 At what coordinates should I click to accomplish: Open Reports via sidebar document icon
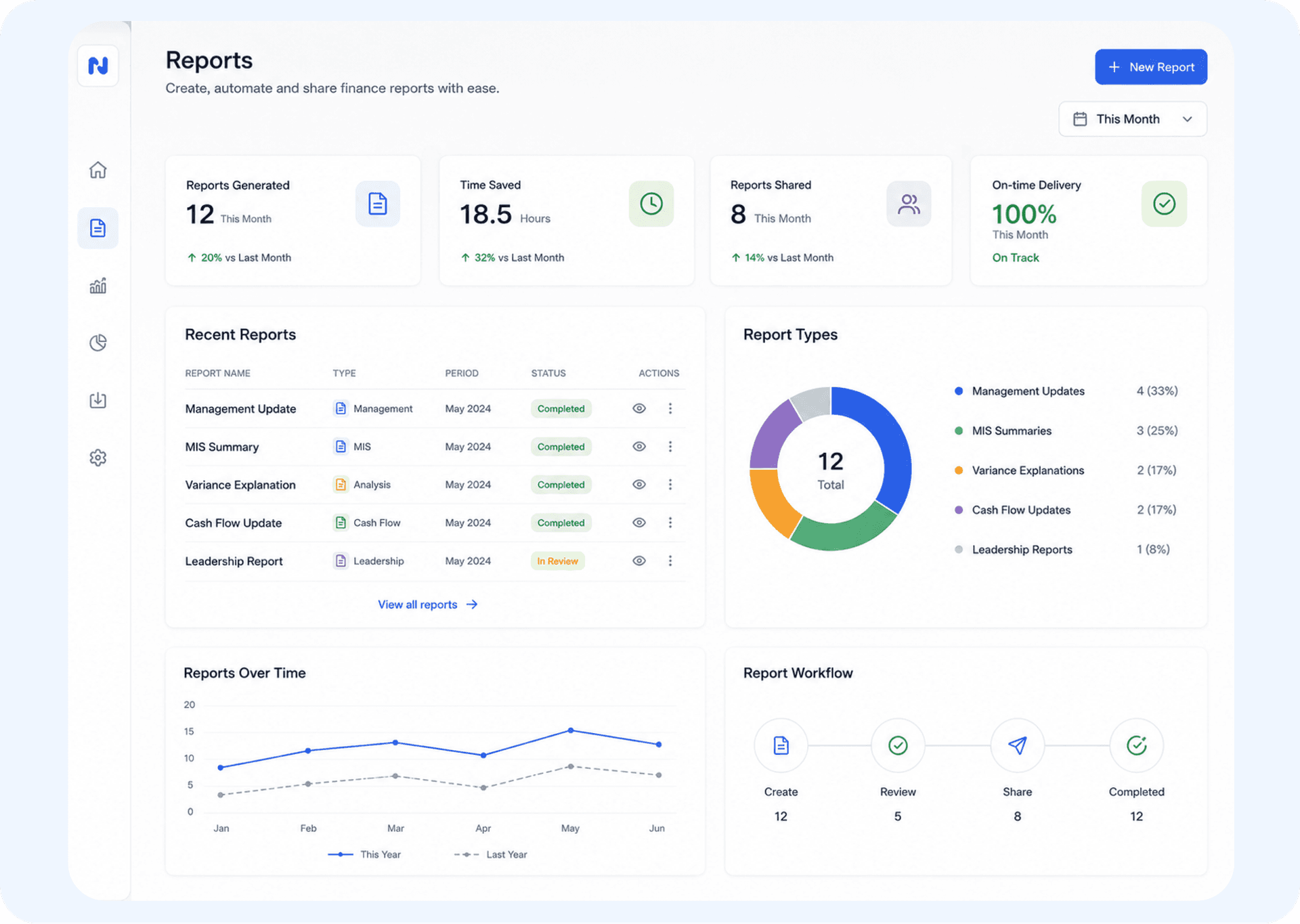[x=98, y=228]
